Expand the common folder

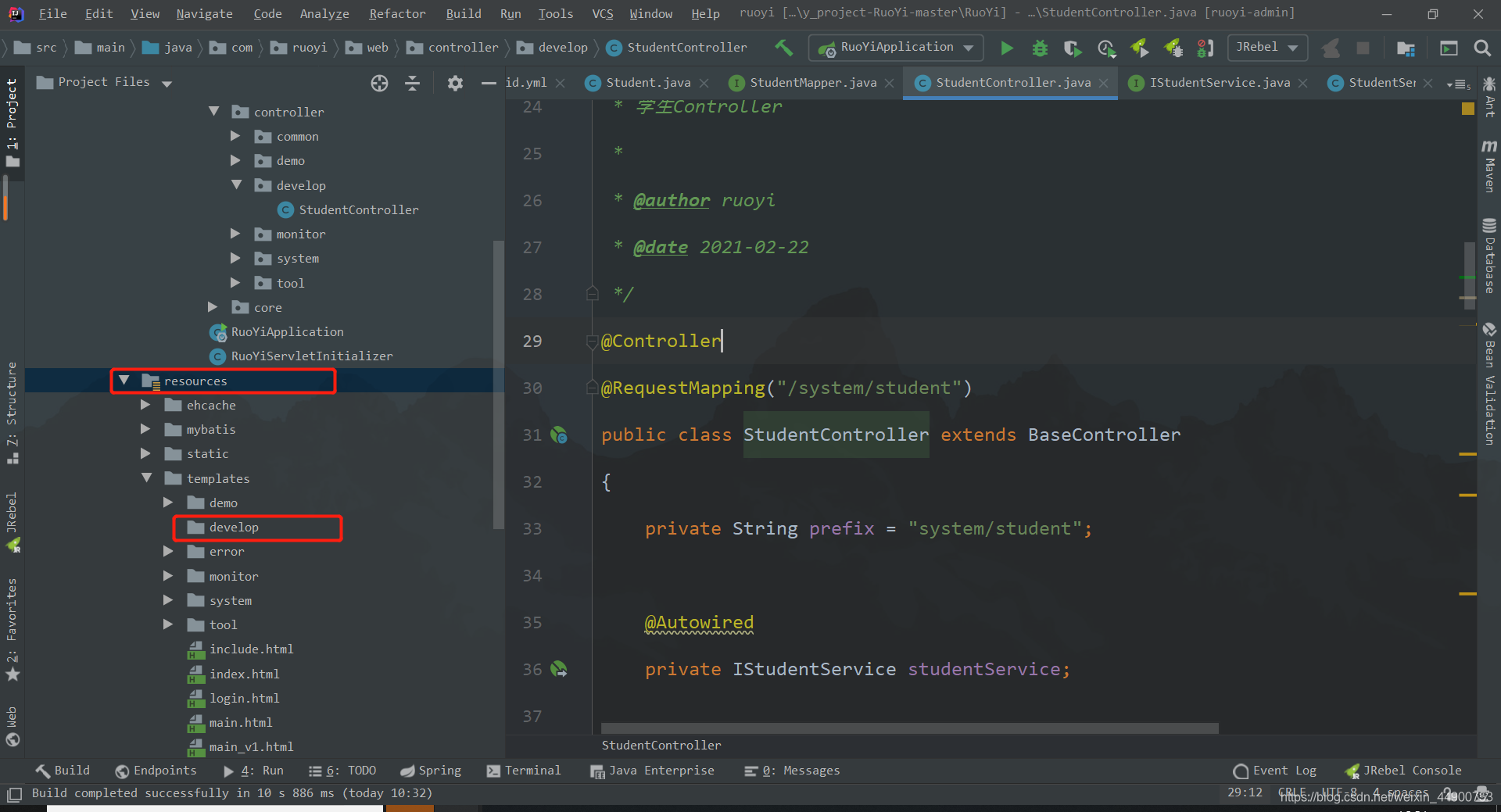click(235, 136)
